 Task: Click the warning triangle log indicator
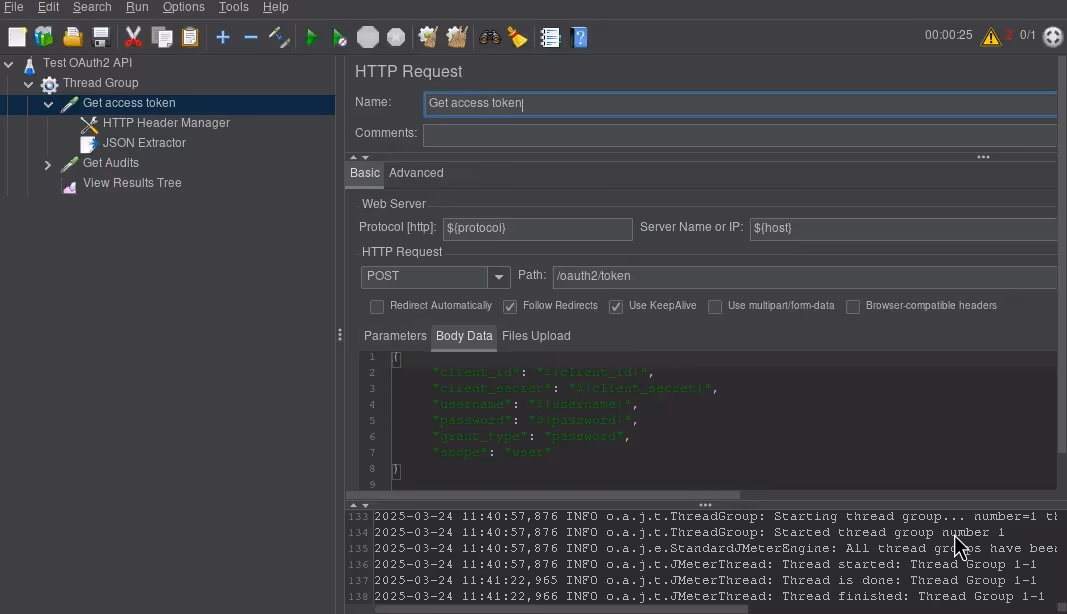(x=990, y=37)
